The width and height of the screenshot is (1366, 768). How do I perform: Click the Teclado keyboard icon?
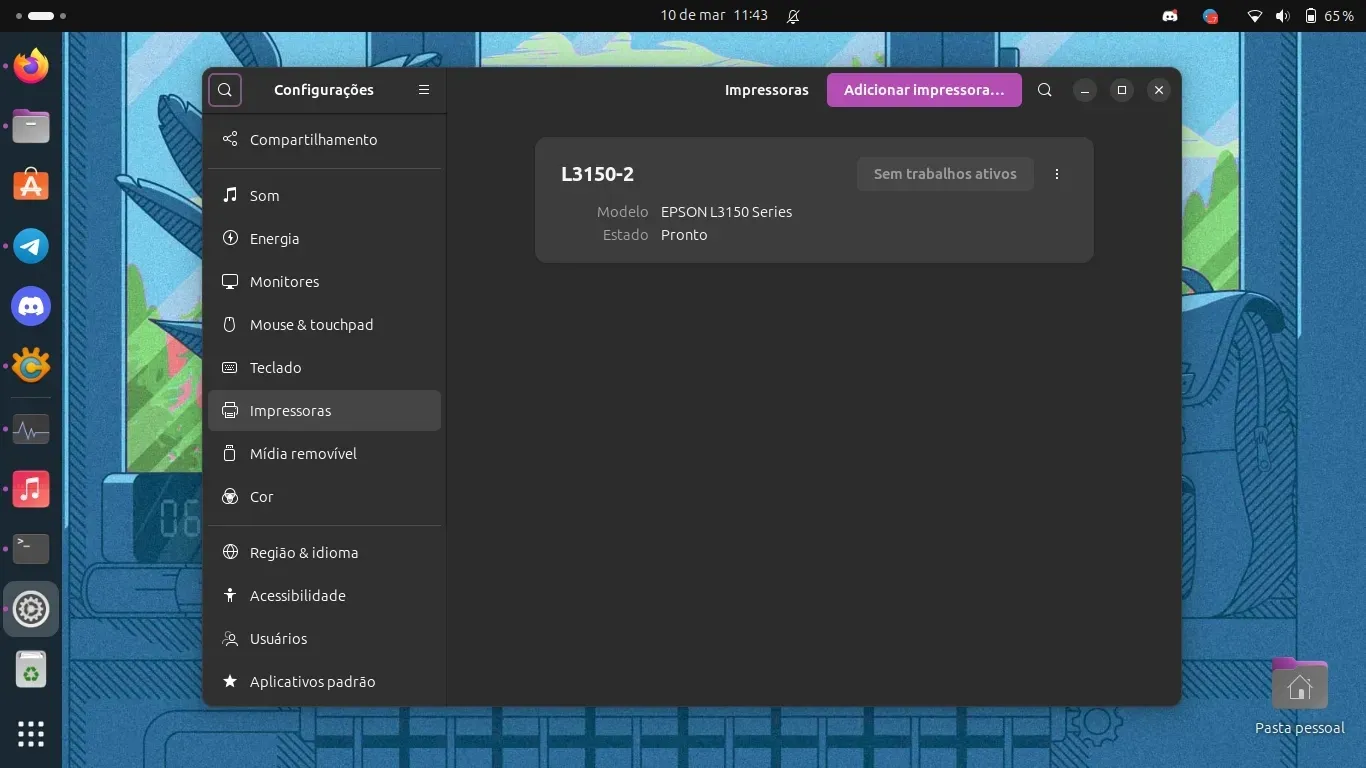click(230, 368)
